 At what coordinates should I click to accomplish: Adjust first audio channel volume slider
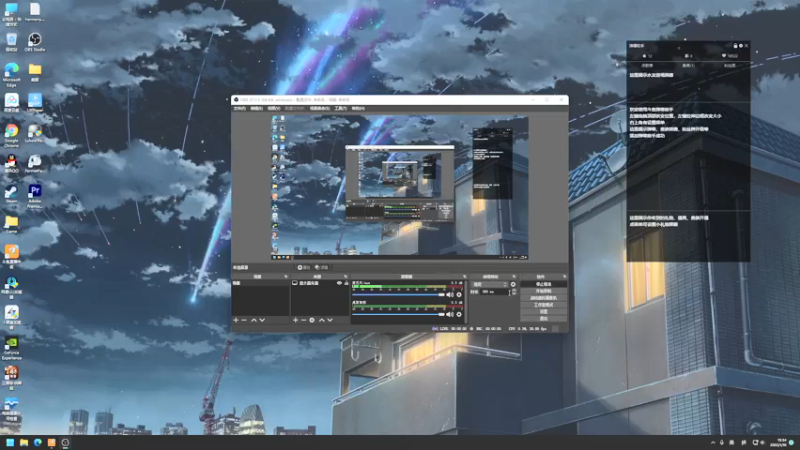point(398,294)
